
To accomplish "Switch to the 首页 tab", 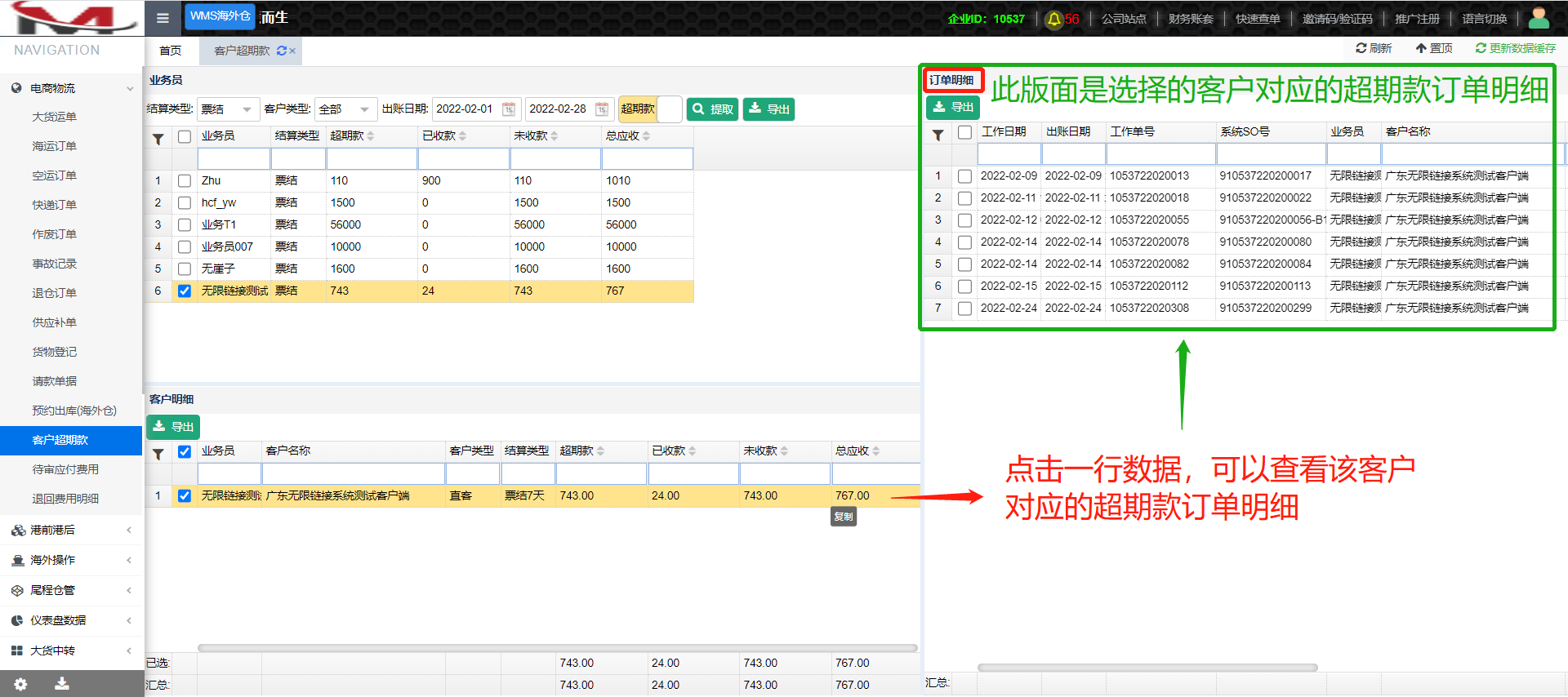I will [170, 51].
